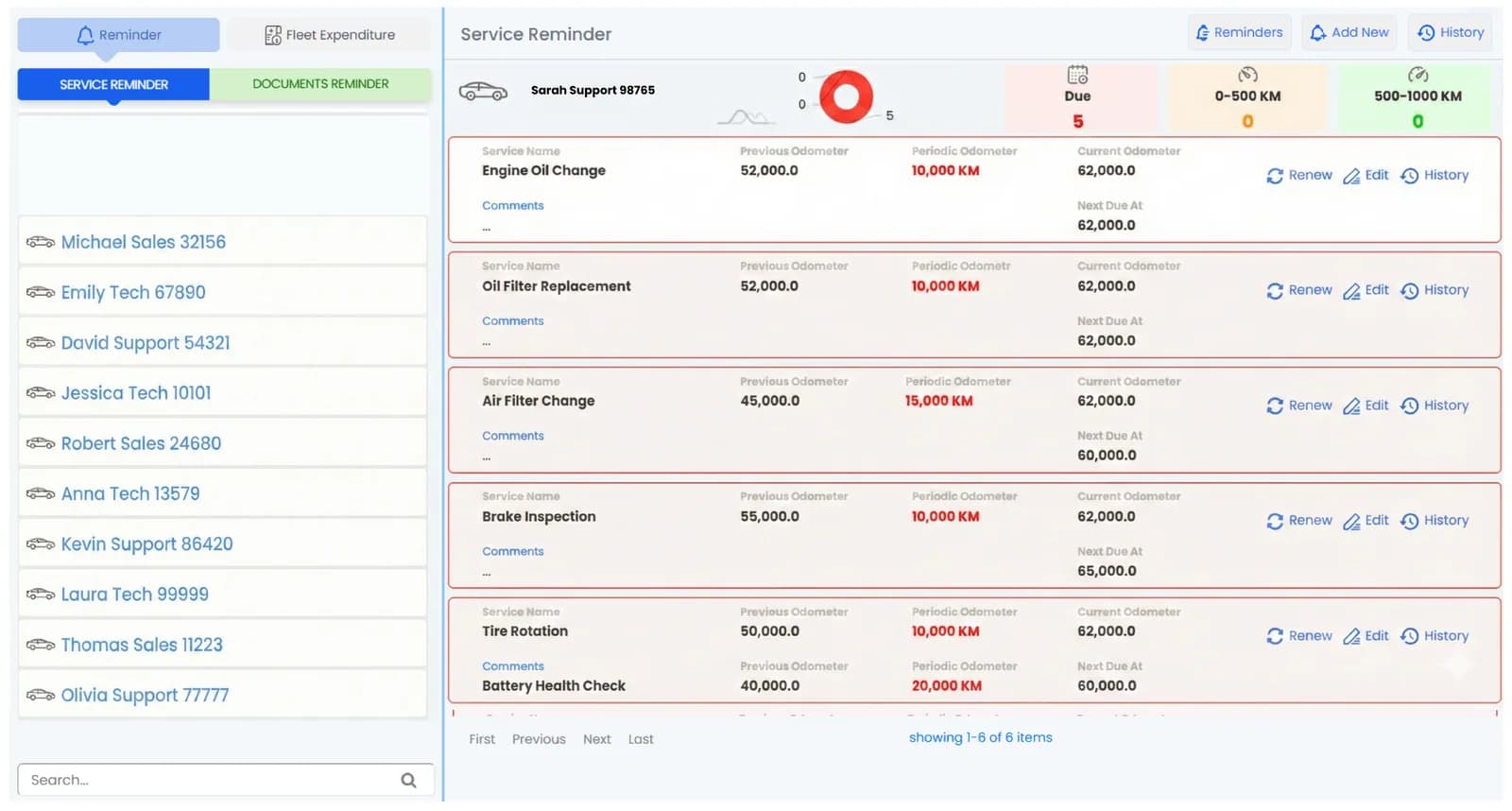
Task: Select vehicle Michael Sales 32156
Action: pos(222,241)
